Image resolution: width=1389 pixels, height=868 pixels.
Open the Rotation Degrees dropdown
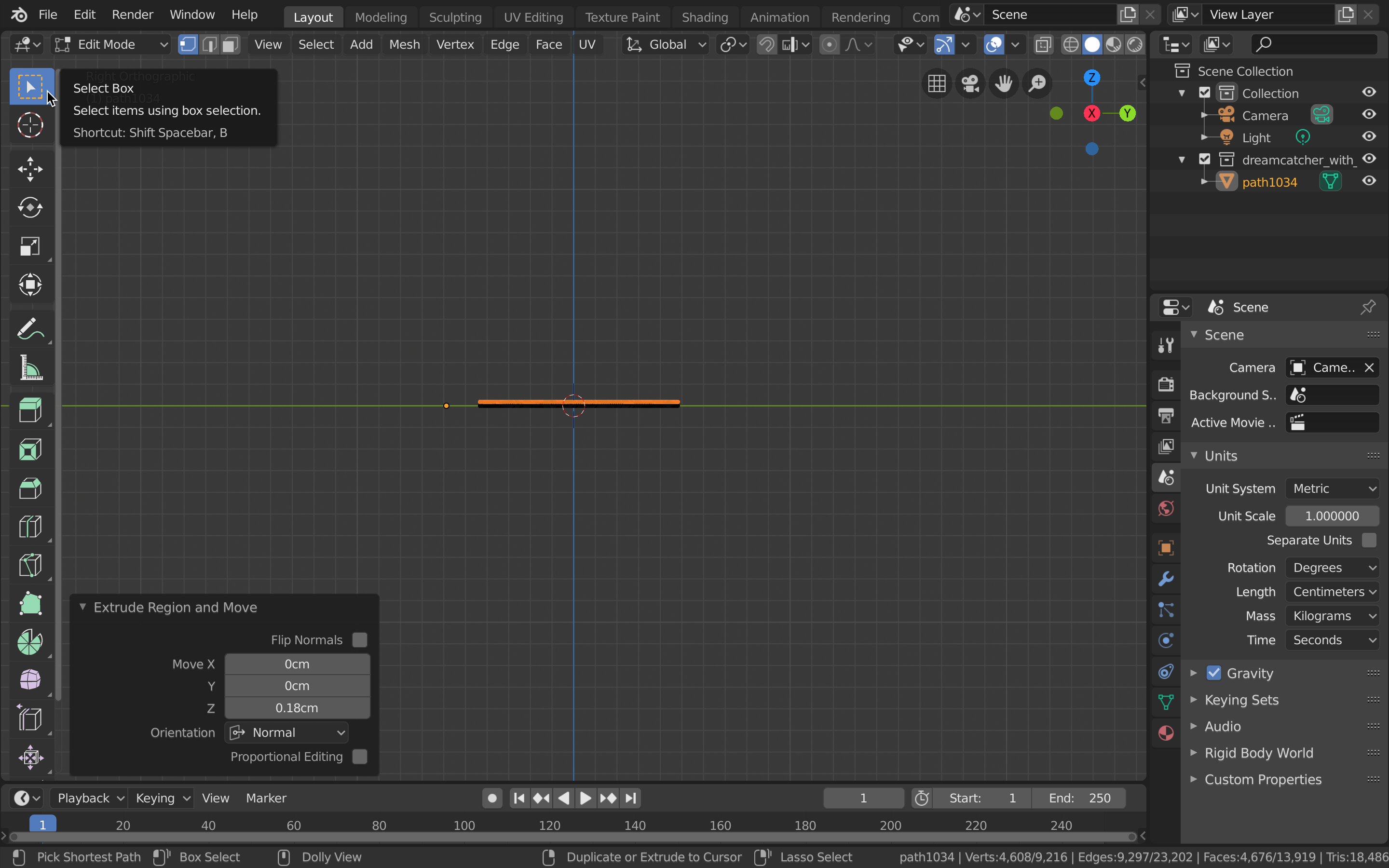pyautogui.click(x=1332, y=568)
